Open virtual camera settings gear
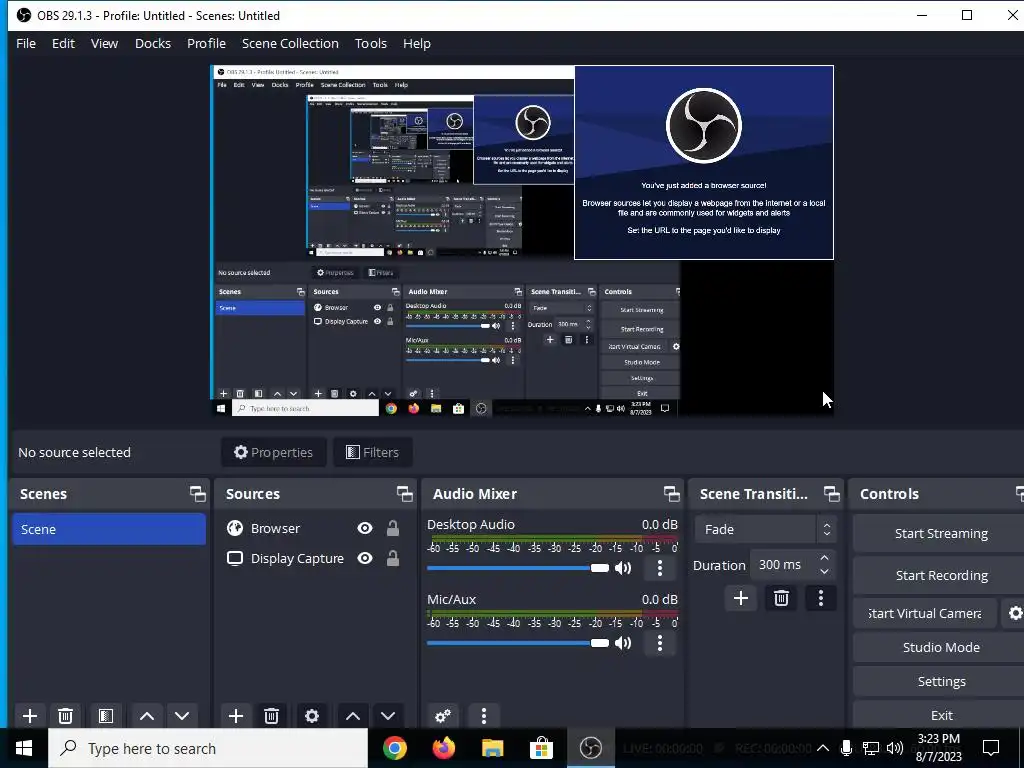Viewport: 1024px width, 768px height. 1015,613
